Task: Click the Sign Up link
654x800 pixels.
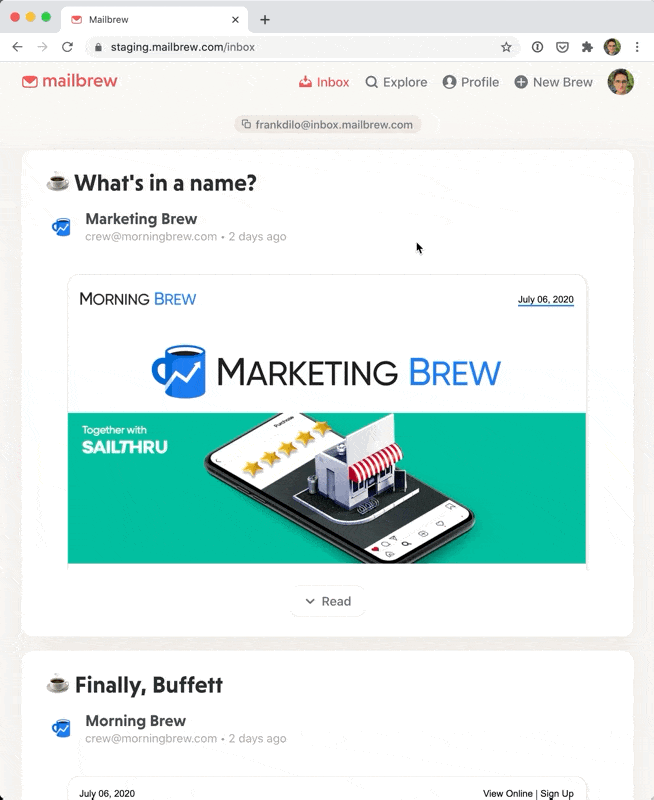Action: (557, 793)
